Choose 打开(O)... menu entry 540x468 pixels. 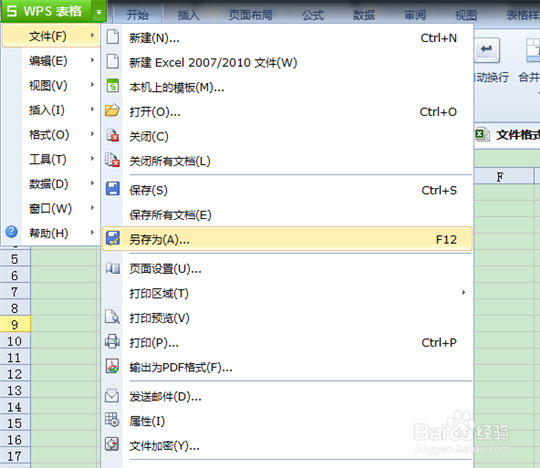point(287,112)
